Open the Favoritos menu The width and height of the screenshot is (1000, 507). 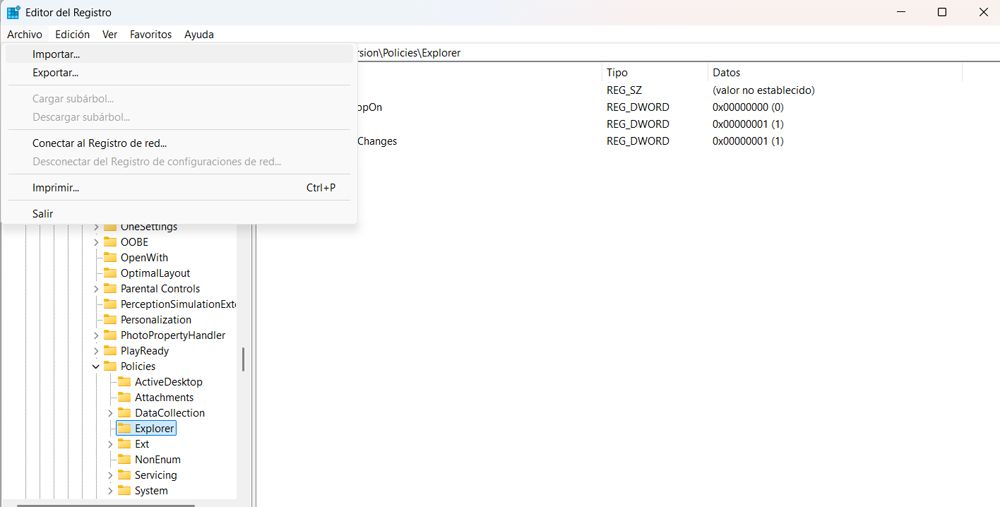(151, 34)
